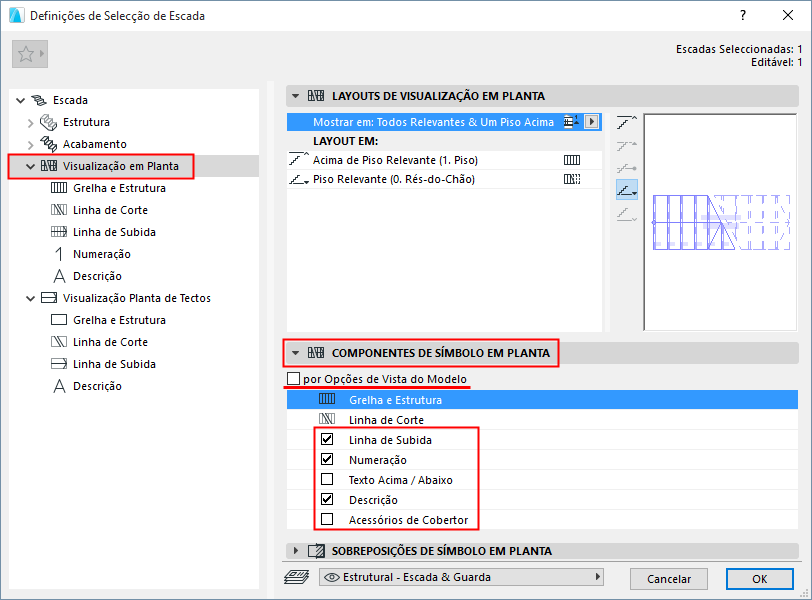812x600 pixels.
Task: Confirm with the OK button
Action: (760, 579)
